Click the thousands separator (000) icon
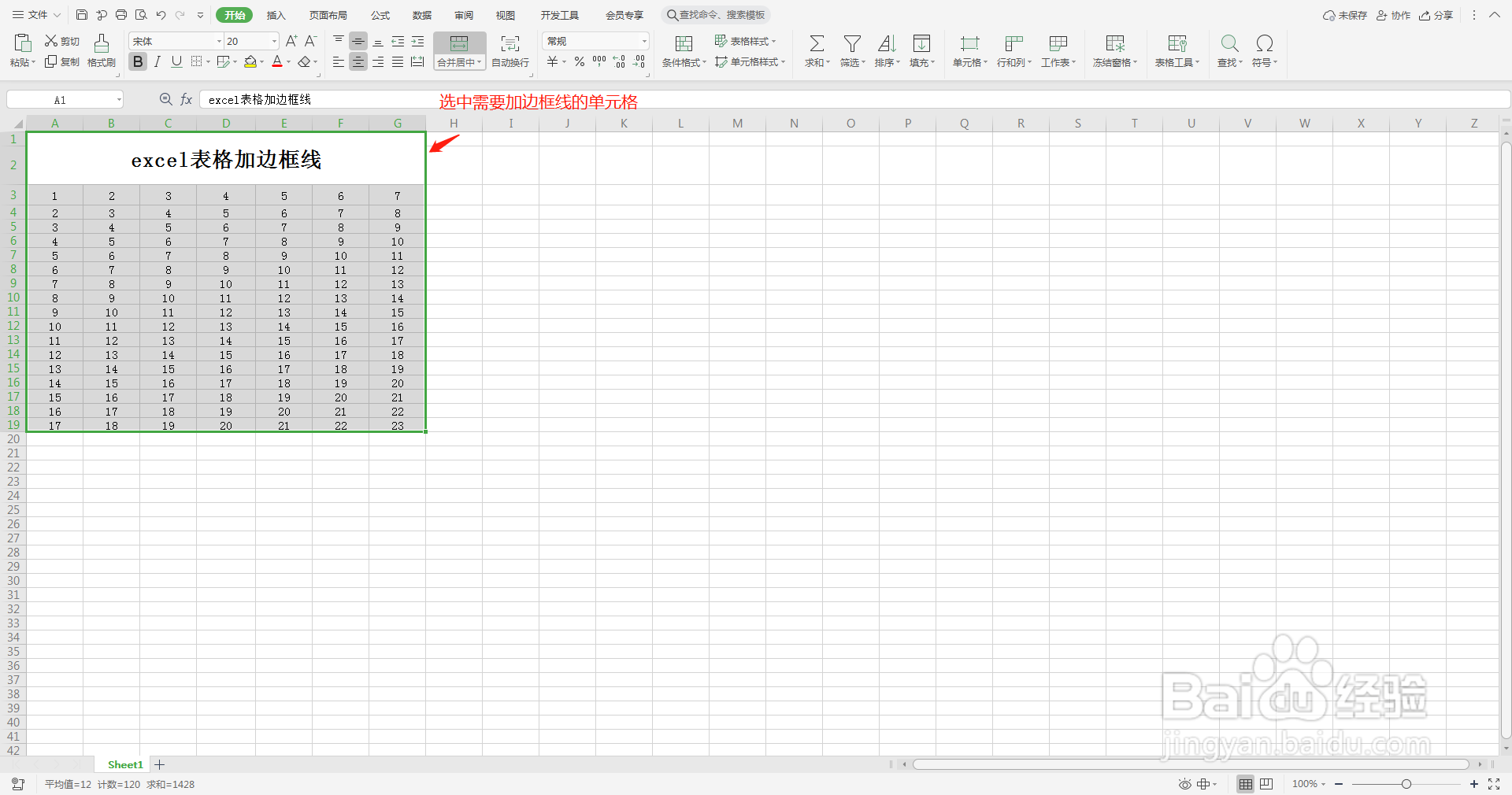 [x=599, y=61]
